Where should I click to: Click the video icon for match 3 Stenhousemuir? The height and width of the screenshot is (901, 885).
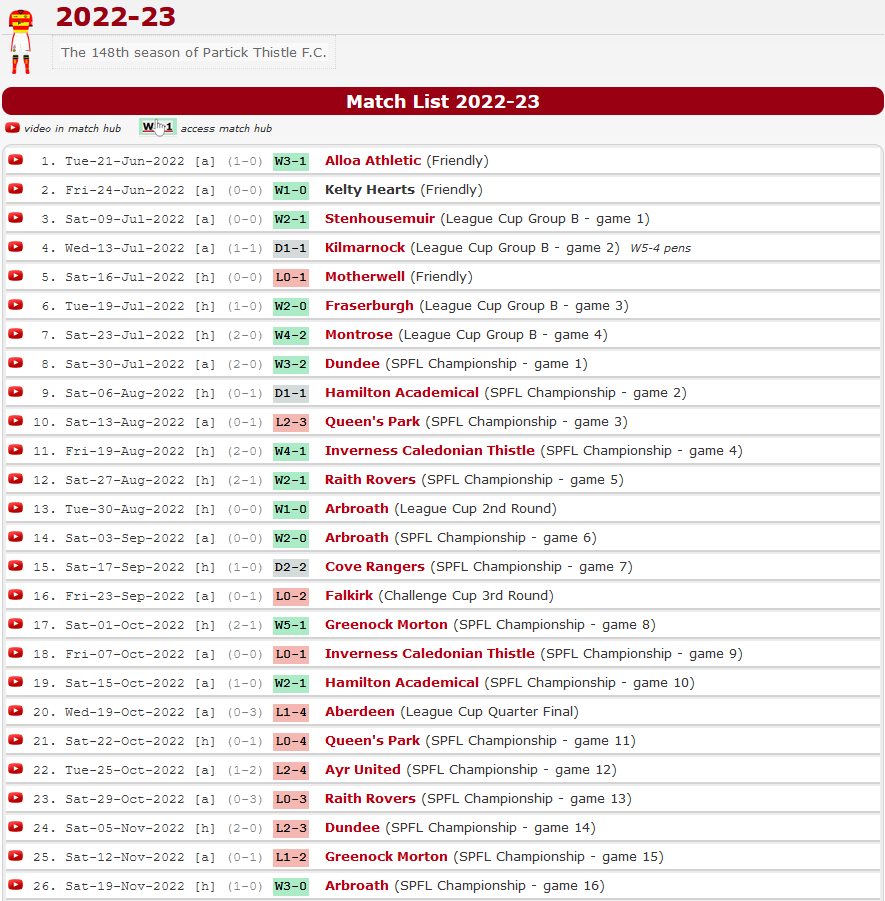tap(16, 218)
